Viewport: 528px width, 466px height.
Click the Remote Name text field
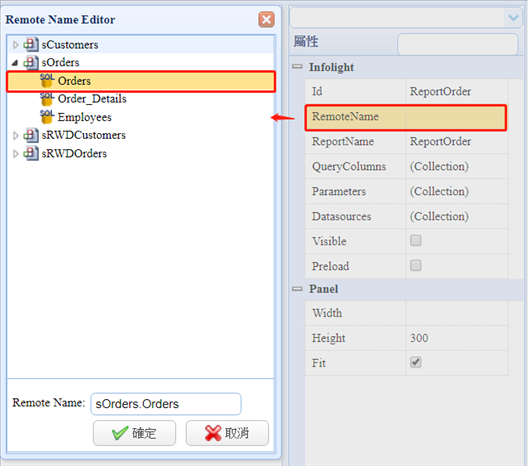[166, 404]
